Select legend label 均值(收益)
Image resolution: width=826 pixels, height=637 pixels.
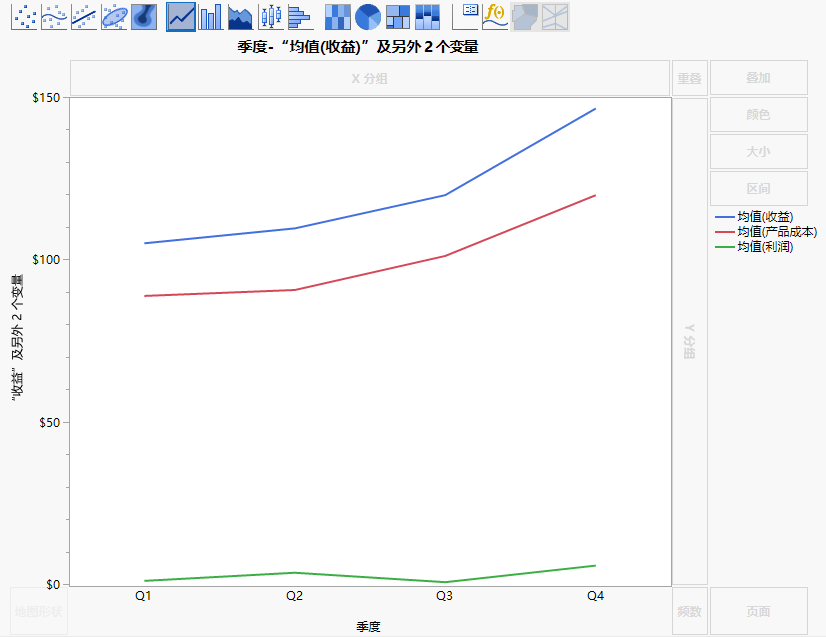click(765, 217)
